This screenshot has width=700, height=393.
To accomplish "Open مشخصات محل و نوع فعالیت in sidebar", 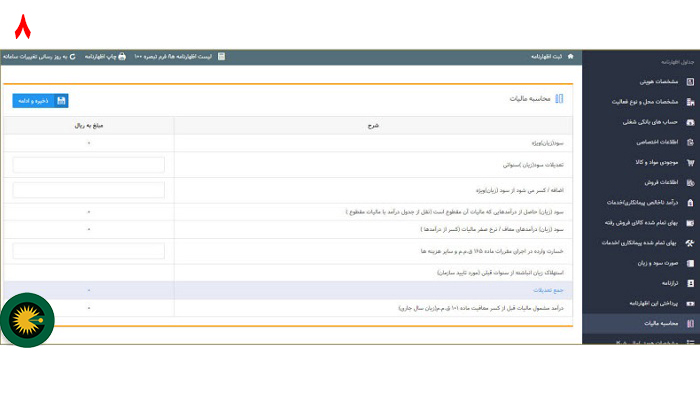I will 645,102.
